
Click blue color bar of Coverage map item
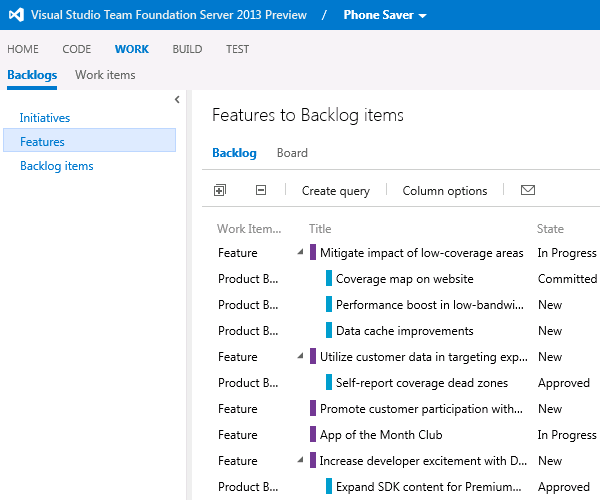tap(329, 279)
